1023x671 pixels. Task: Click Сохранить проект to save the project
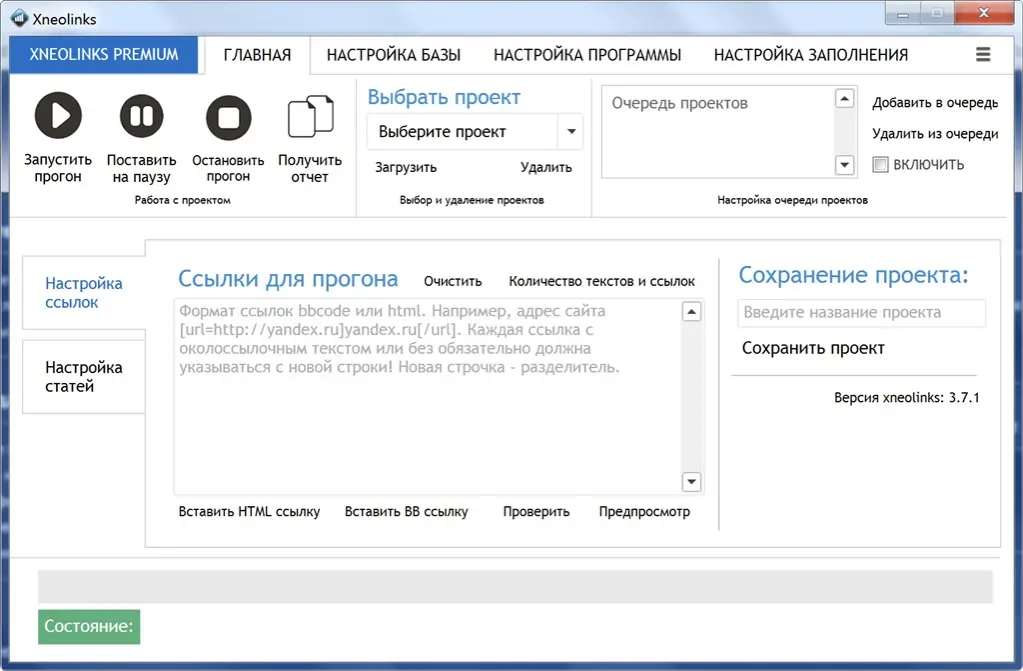pos(811,348)
